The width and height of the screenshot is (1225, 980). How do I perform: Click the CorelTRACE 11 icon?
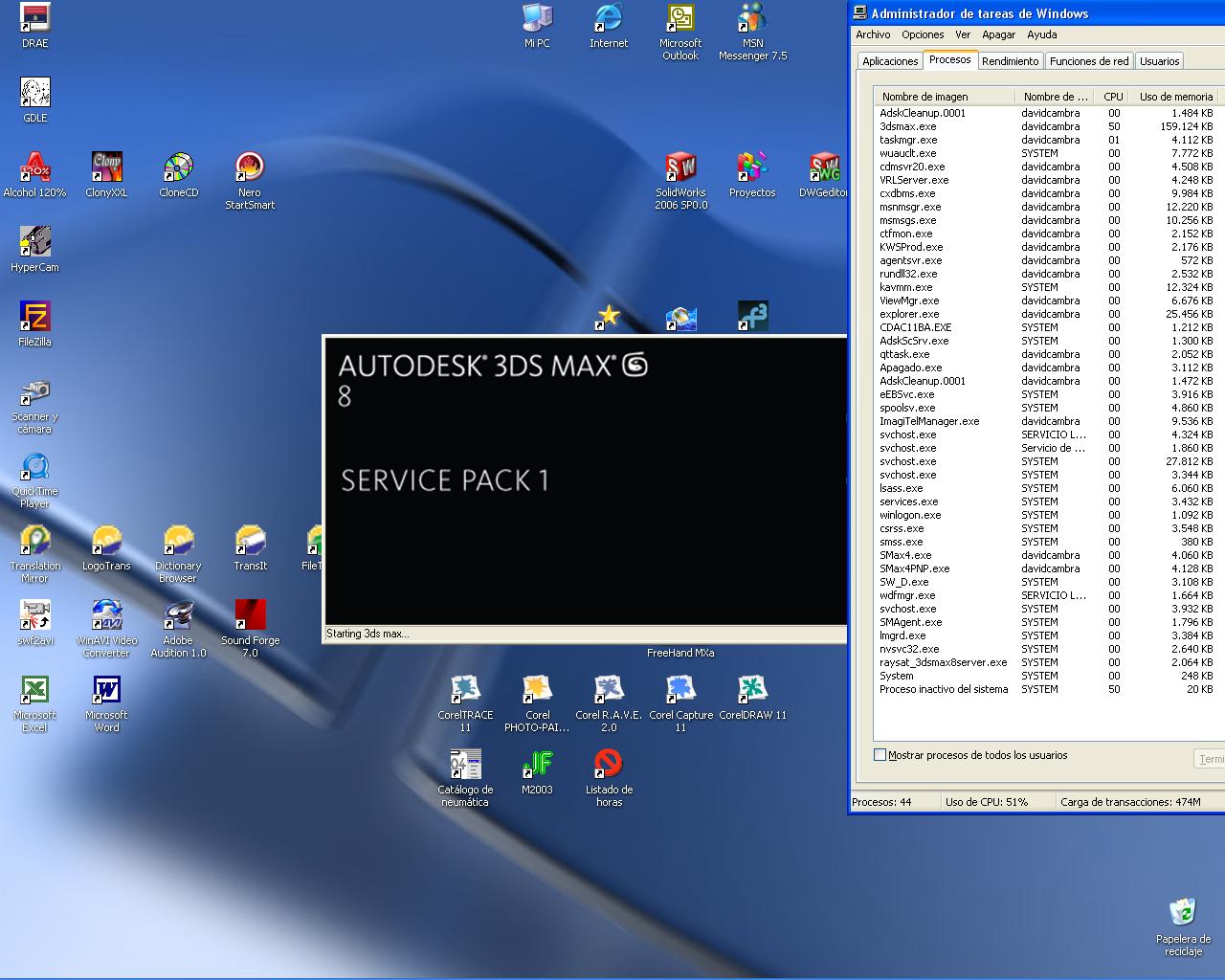pyautogui.click(x=465, y=704)
